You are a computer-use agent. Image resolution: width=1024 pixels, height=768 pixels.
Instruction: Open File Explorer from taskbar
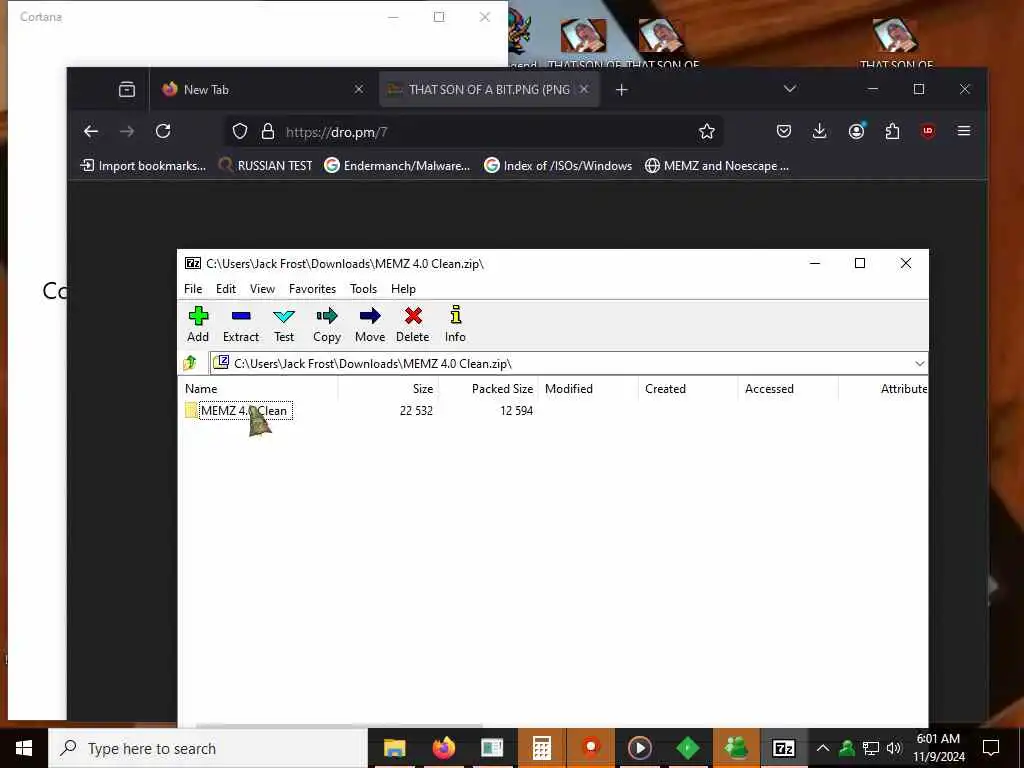click(x=394, y=748)
